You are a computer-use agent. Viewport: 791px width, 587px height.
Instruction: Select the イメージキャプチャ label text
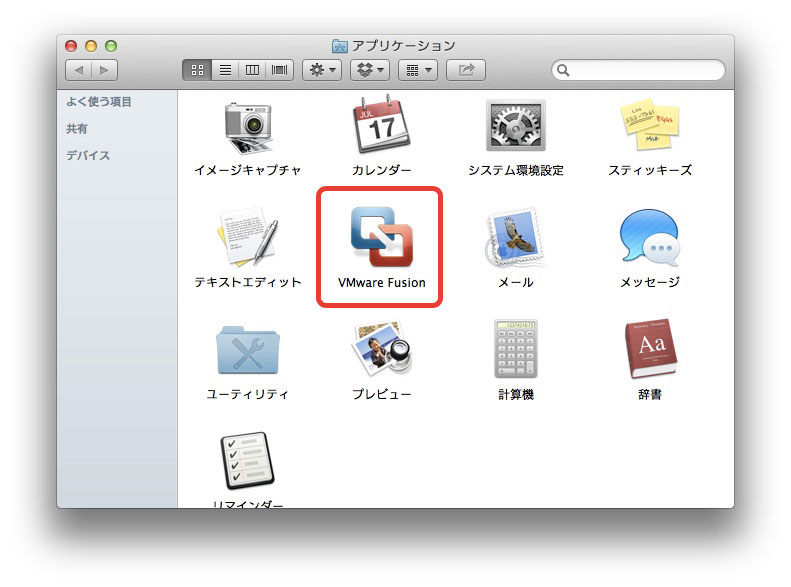point(248,170)
